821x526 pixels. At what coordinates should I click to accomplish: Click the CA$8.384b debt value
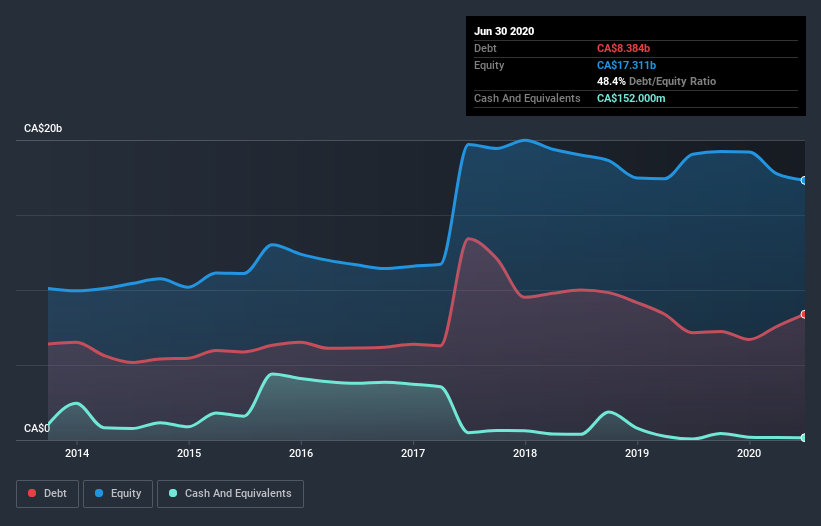[623, 48]
